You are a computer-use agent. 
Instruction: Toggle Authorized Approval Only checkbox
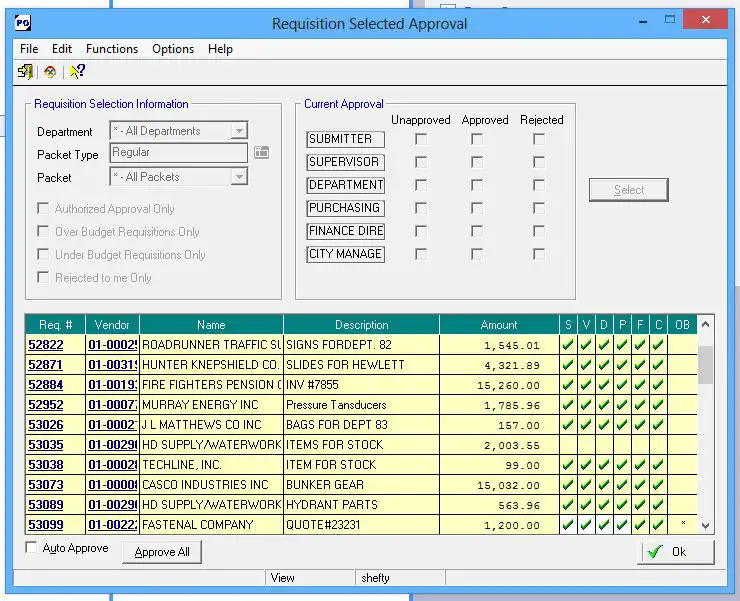(x=43, y=208)
